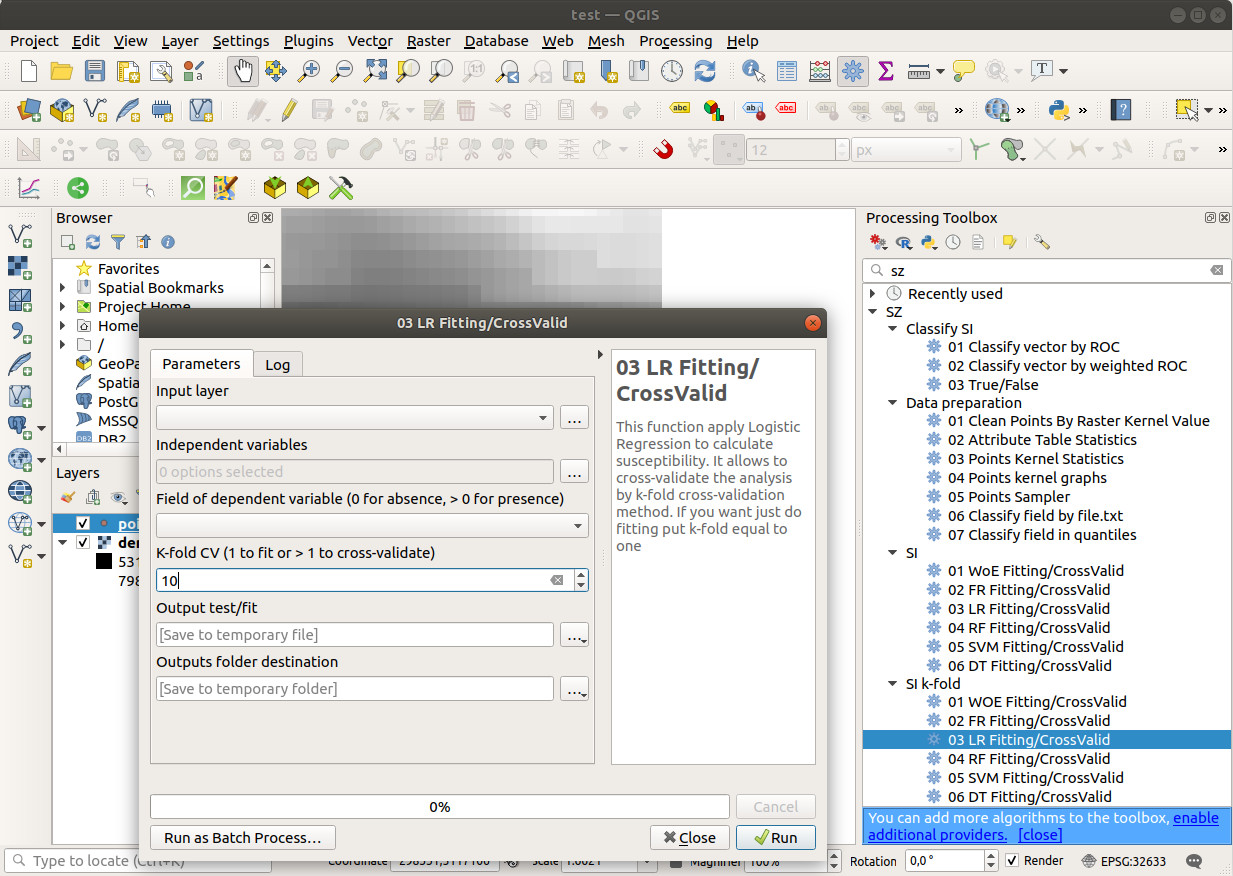This screenshot has height=876, width=1233.
Task: Click Run as Batch Process button
Action: [x=243, y=838]
